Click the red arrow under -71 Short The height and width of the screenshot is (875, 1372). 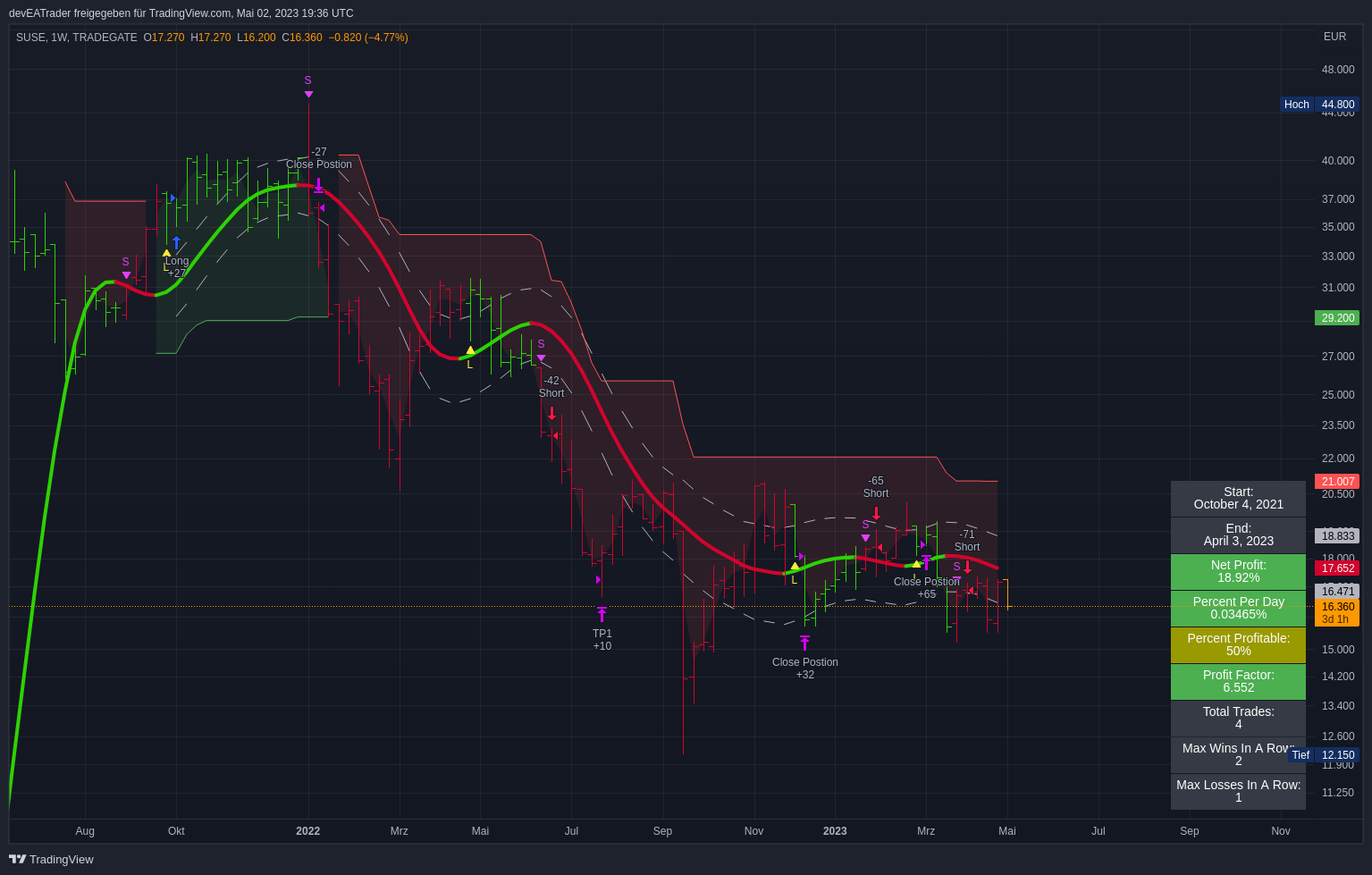click(967, 567)
